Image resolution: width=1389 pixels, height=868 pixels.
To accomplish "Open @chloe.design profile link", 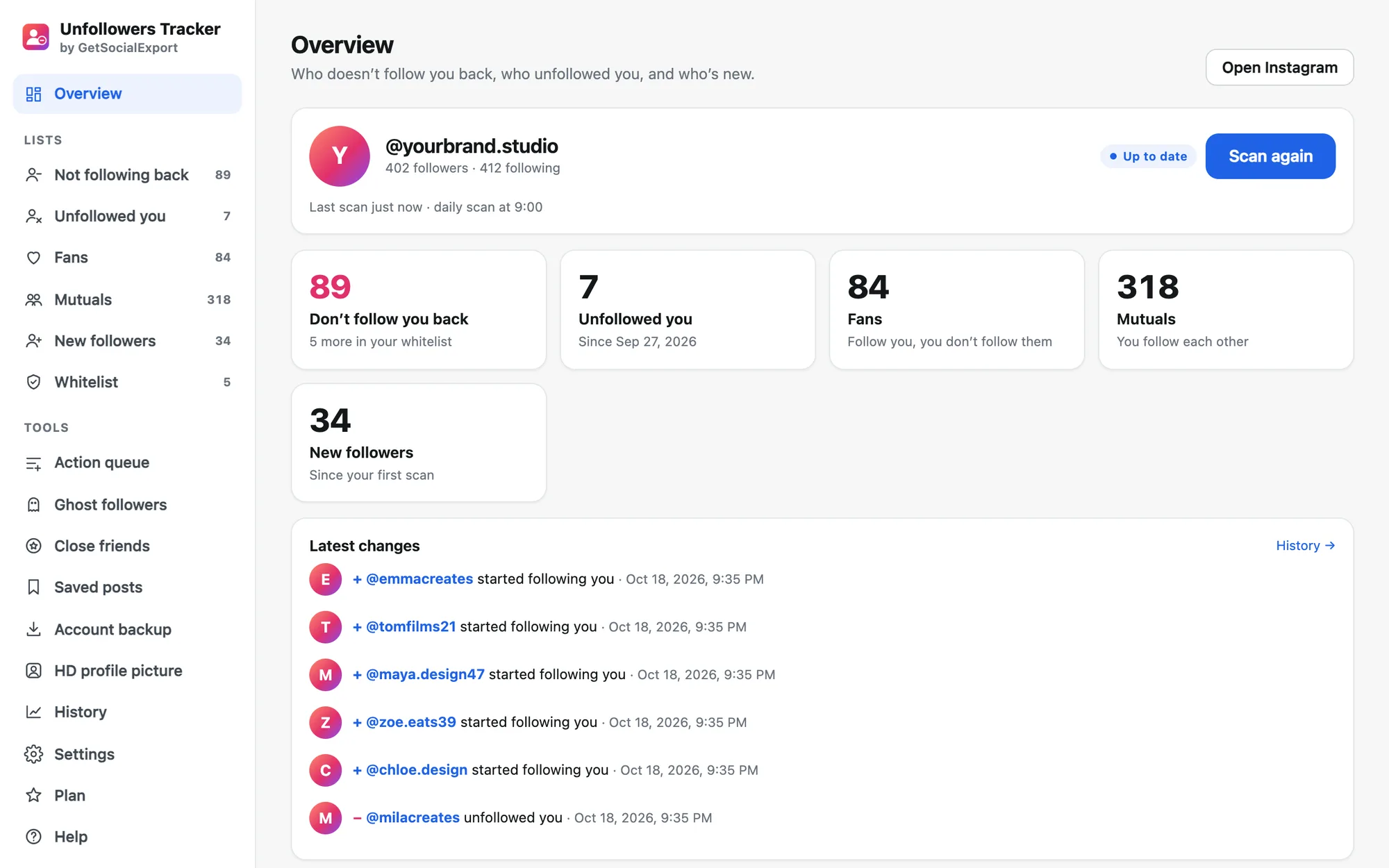I will 417,770.
